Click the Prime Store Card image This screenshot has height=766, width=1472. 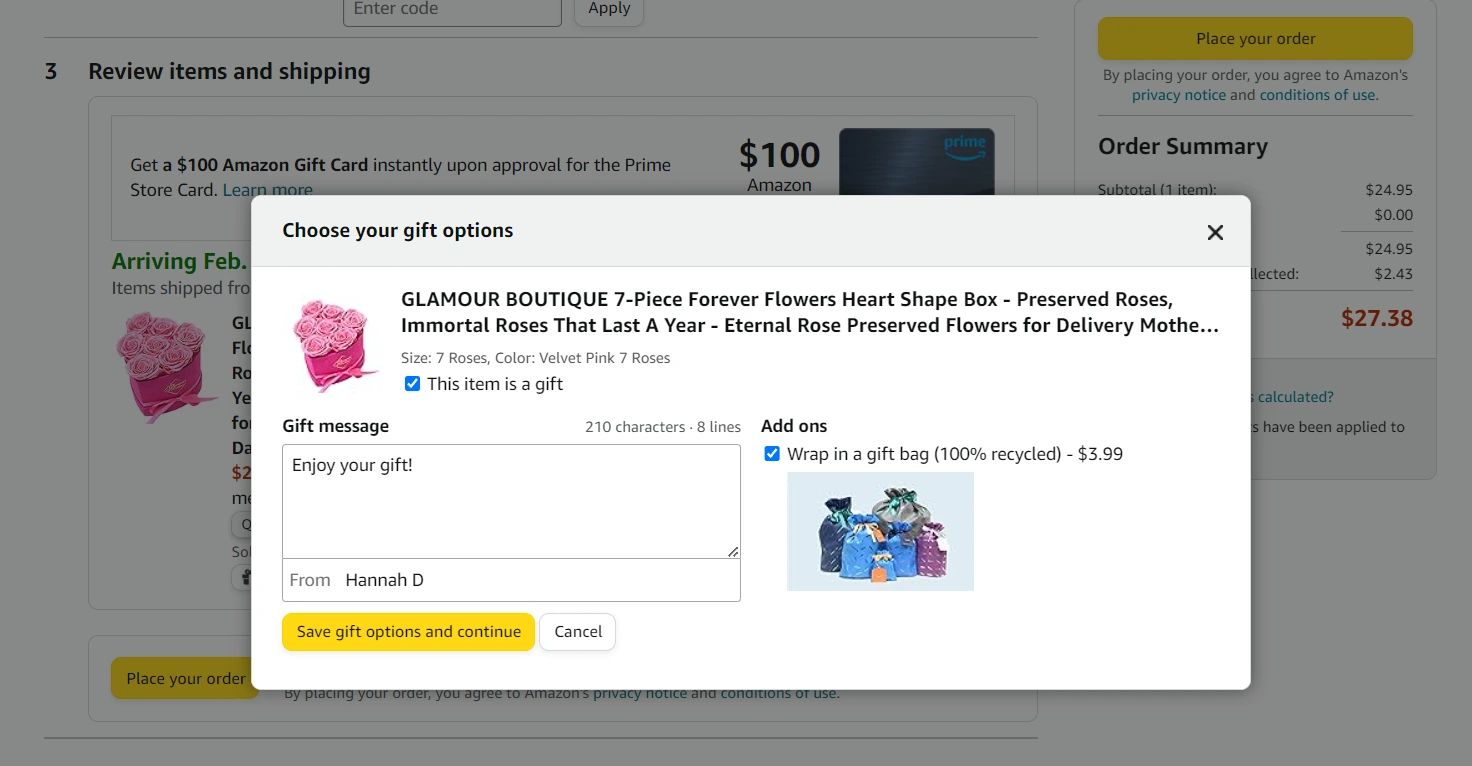916,162
